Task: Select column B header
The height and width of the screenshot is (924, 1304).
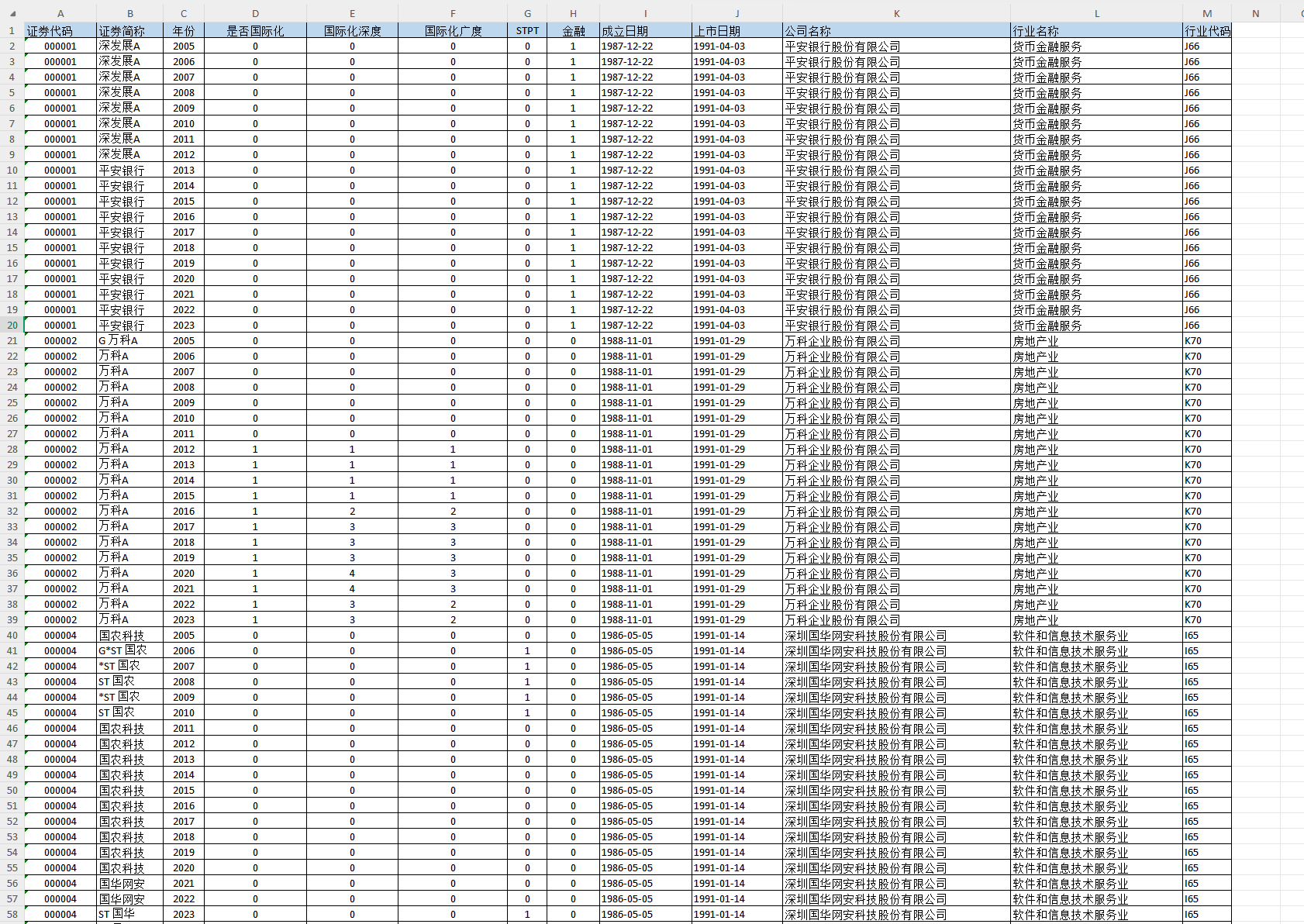Action: click(130, 13)
